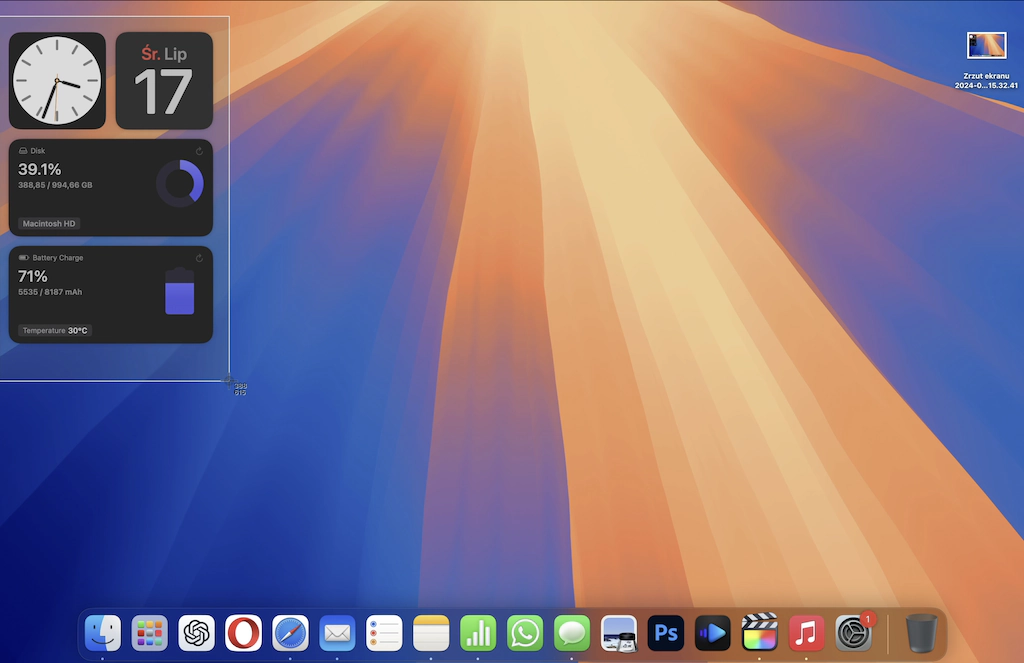Open the Opera browser
The image size is (1024, 663).
[x=244, y=633]
